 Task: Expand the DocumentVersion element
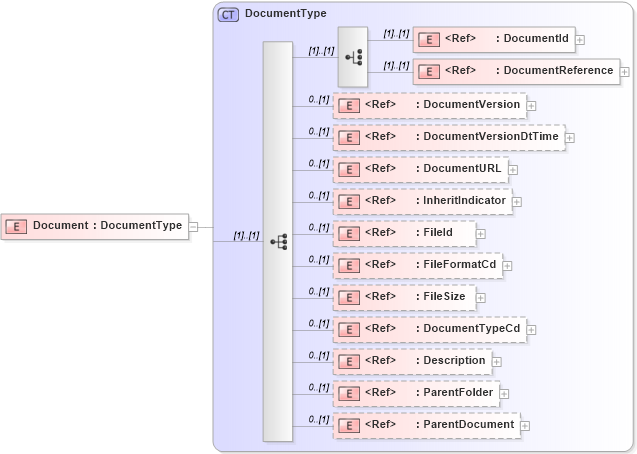tap(531, 106)
